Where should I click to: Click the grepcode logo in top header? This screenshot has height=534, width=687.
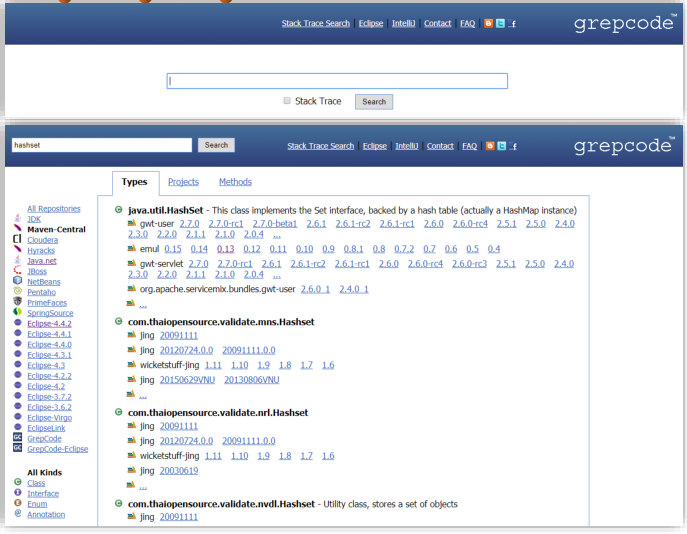coord(624,23)
